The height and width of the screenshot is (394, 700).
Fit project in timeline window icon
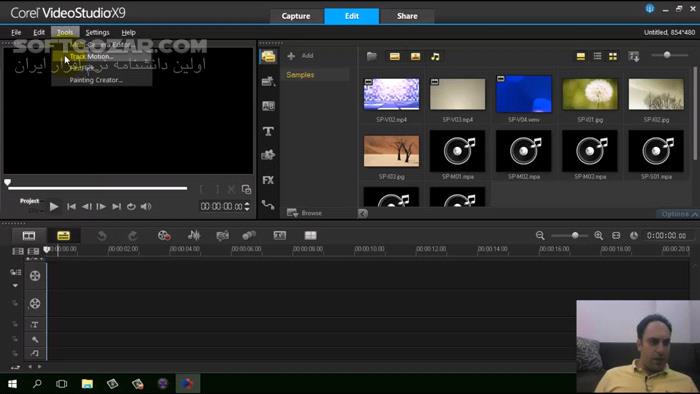(x=616, y=236)
